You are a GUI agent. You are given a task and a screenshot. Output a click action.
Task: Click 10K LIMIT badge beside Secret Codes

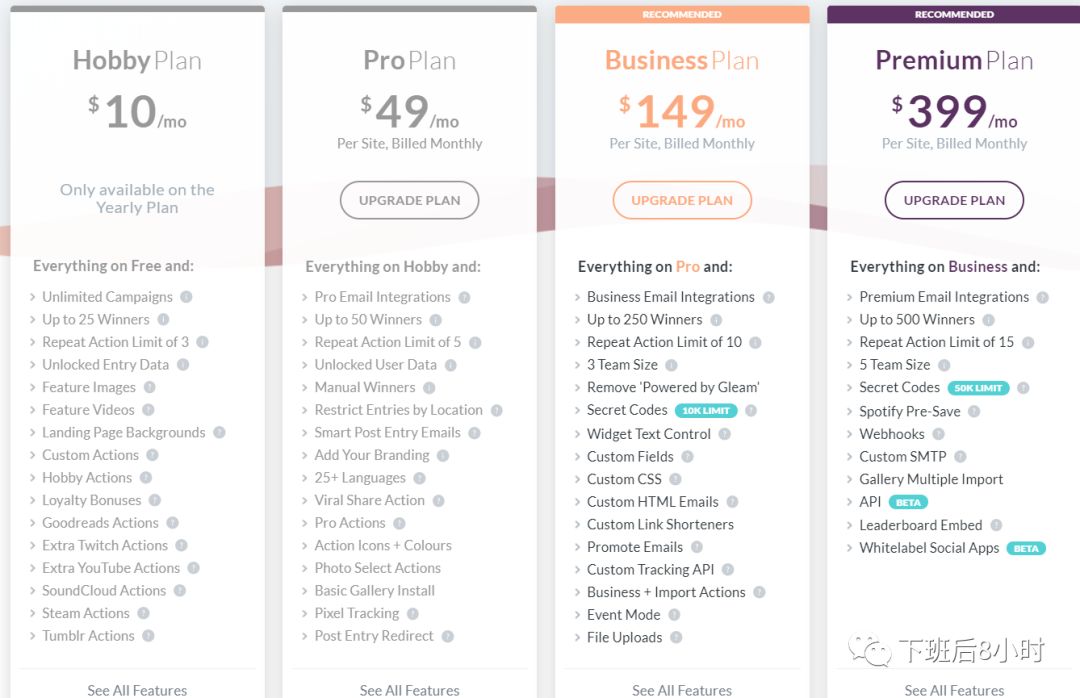[706, 411]
